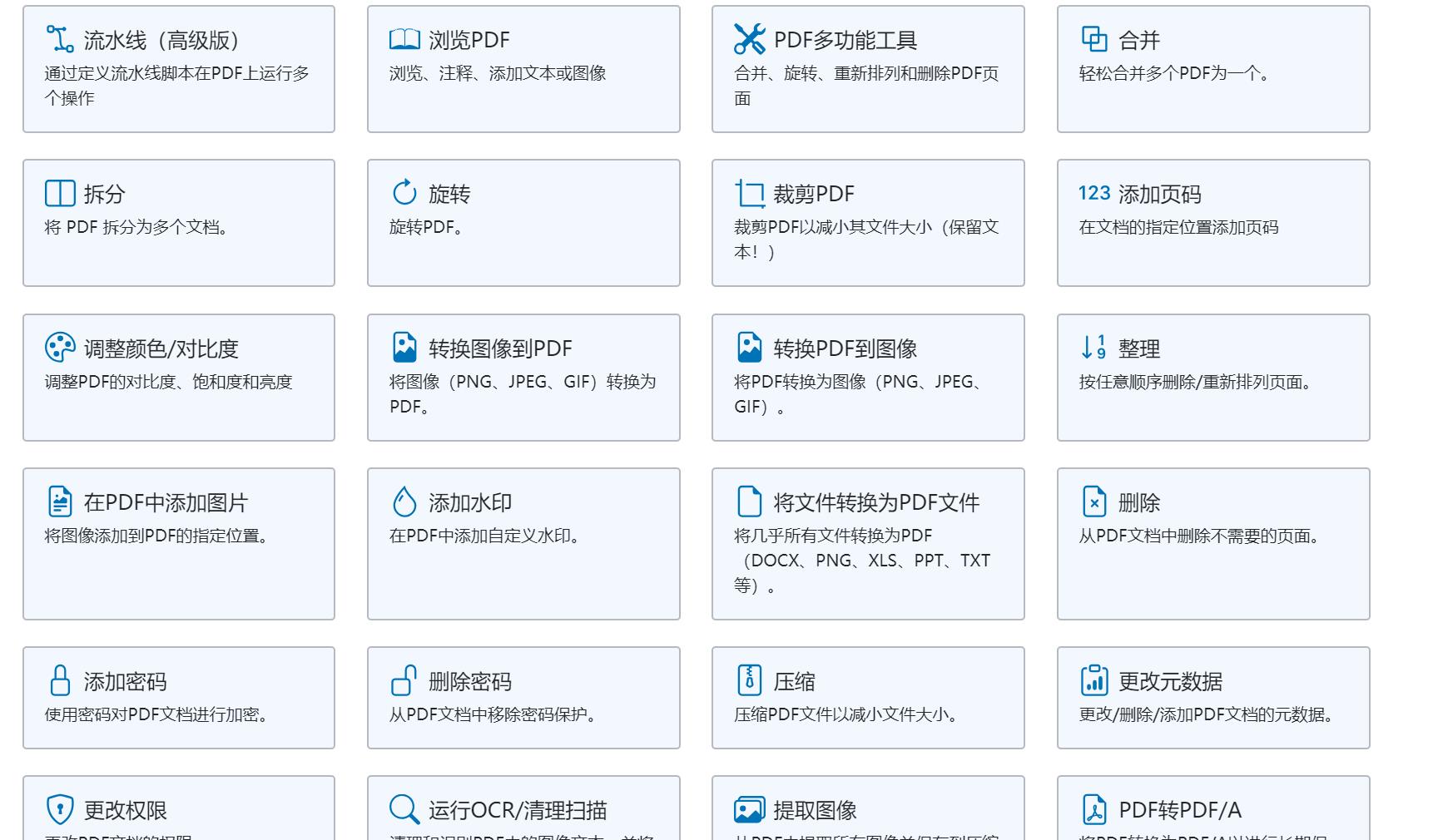Click the open book icon for 浏览PDF

(x=404, y=39)
